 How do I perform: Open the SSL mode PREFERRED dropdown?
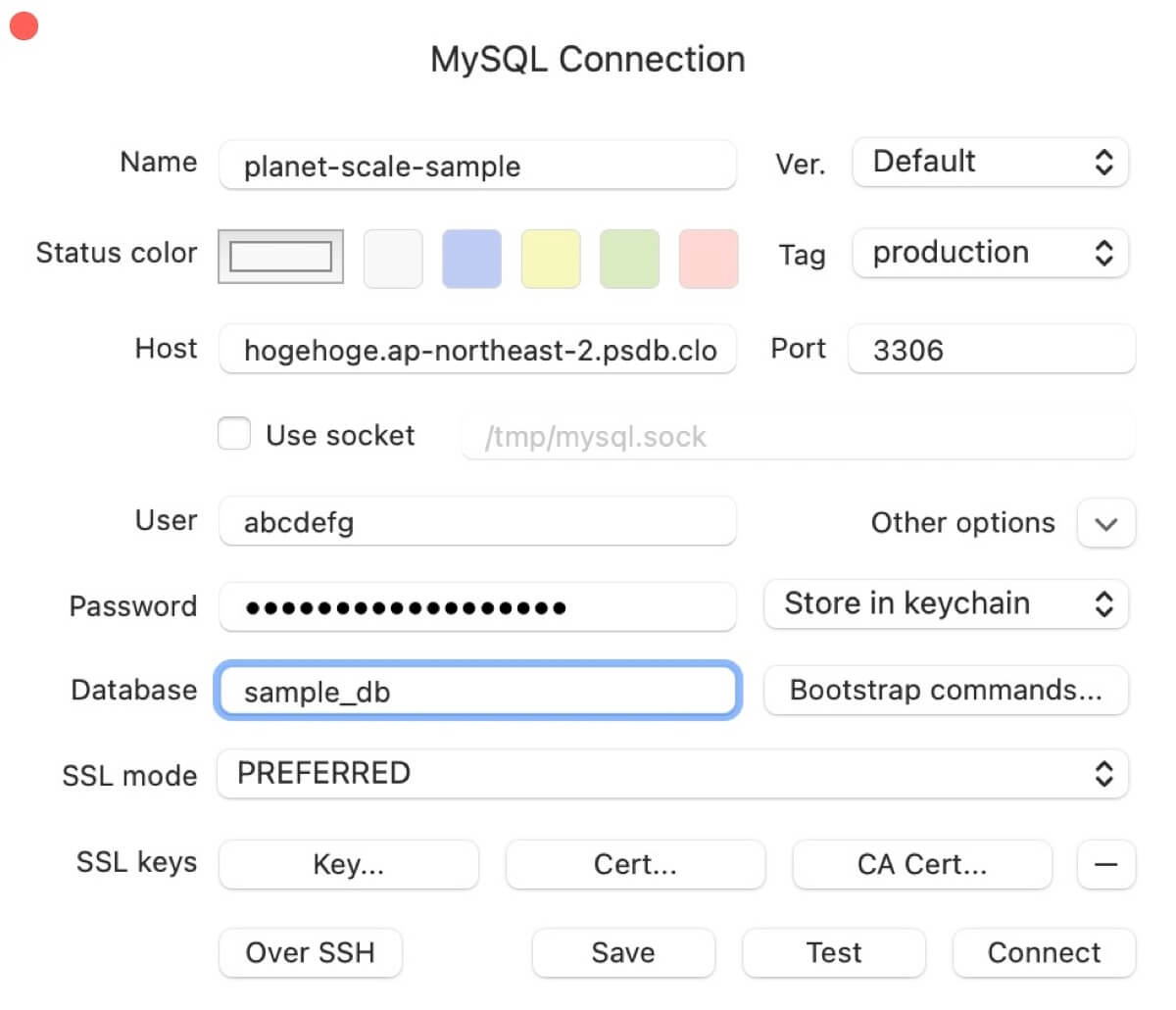pos(672,774)
